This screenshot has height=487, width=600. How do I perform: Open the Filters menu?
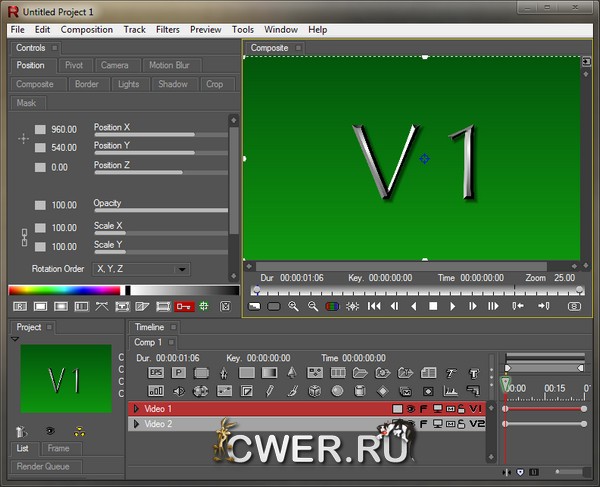point(168,30)
